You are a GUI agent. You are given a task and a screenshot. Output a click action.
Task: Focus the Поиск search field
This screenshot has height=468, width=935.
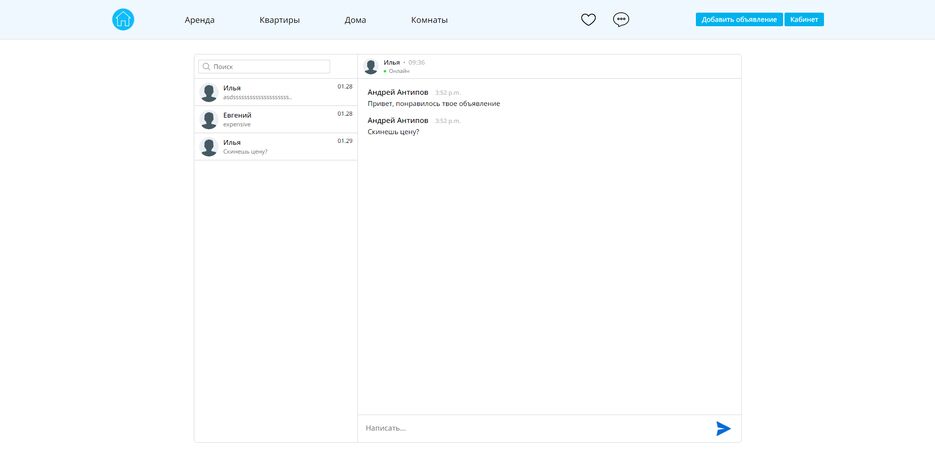[x=264, y=67]
